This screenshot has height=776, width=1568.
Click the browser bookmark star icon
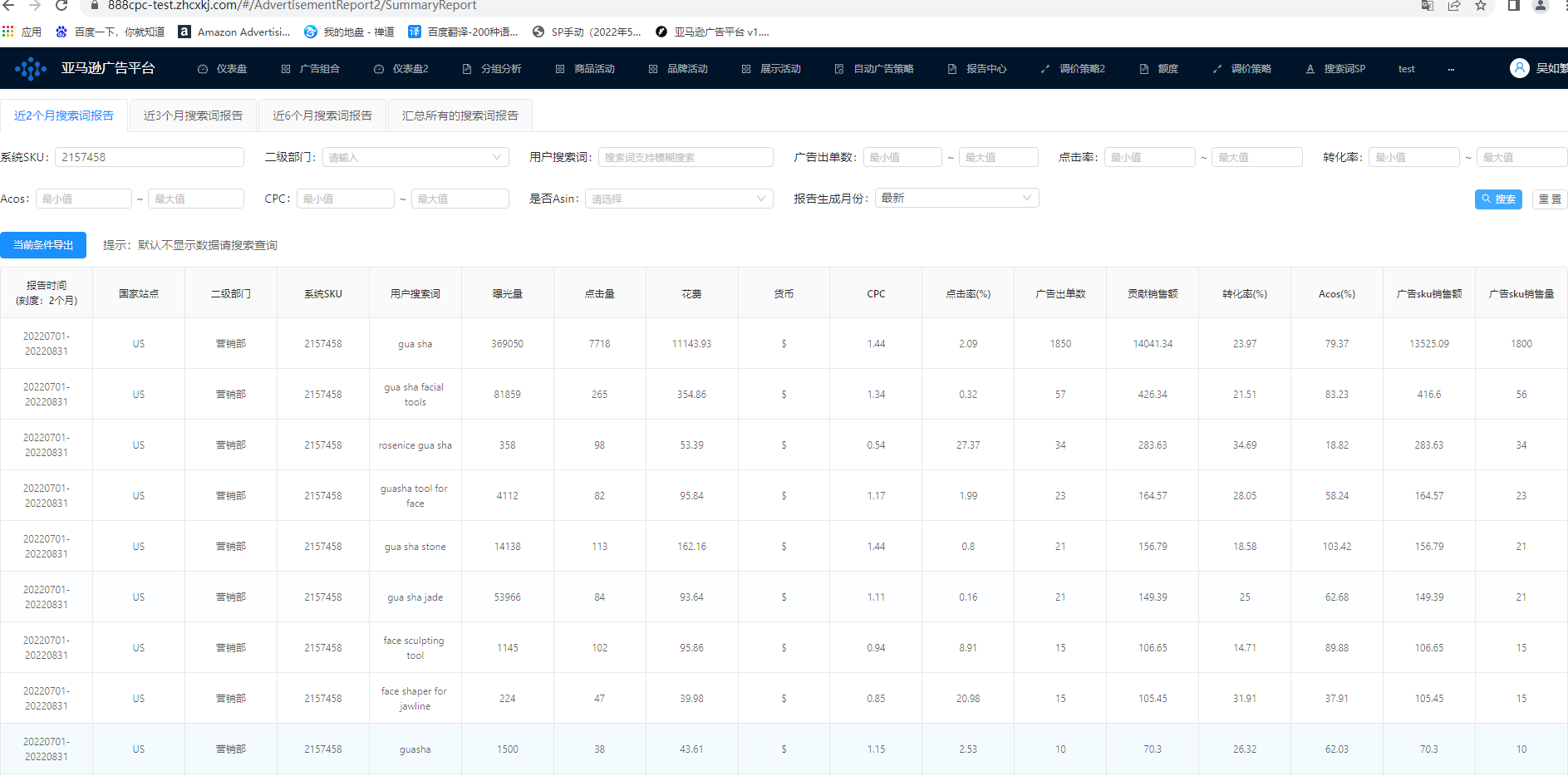point(1481,6)
